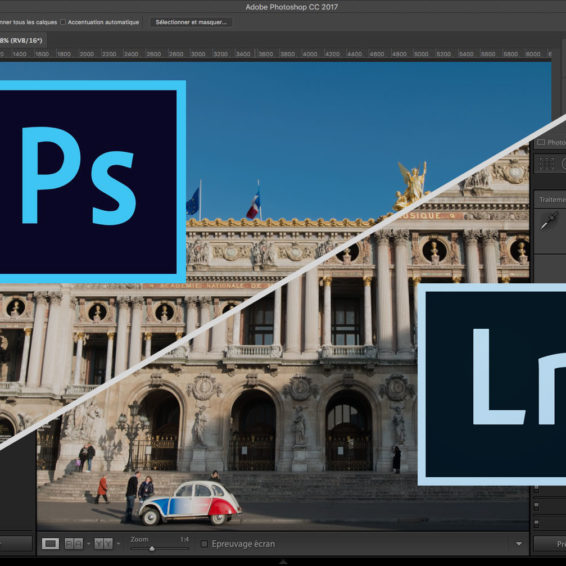Select the loupe single-image view icon
The width and height of the screenshot is (566, 566).
point(51,544)
